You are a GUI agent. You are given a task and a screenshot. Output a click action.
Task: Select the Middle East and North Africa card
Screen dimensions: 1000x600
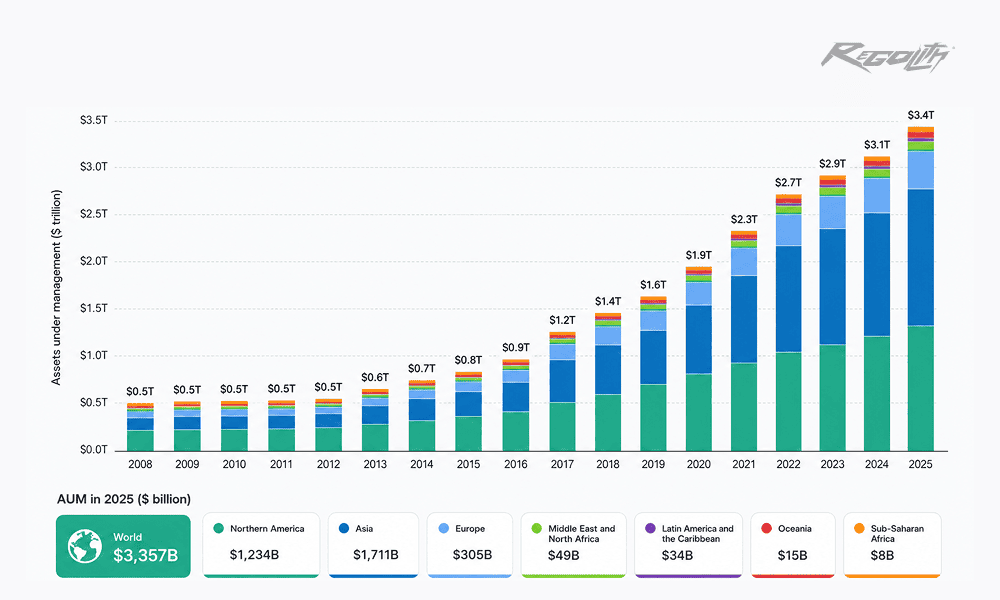(573, 545)
